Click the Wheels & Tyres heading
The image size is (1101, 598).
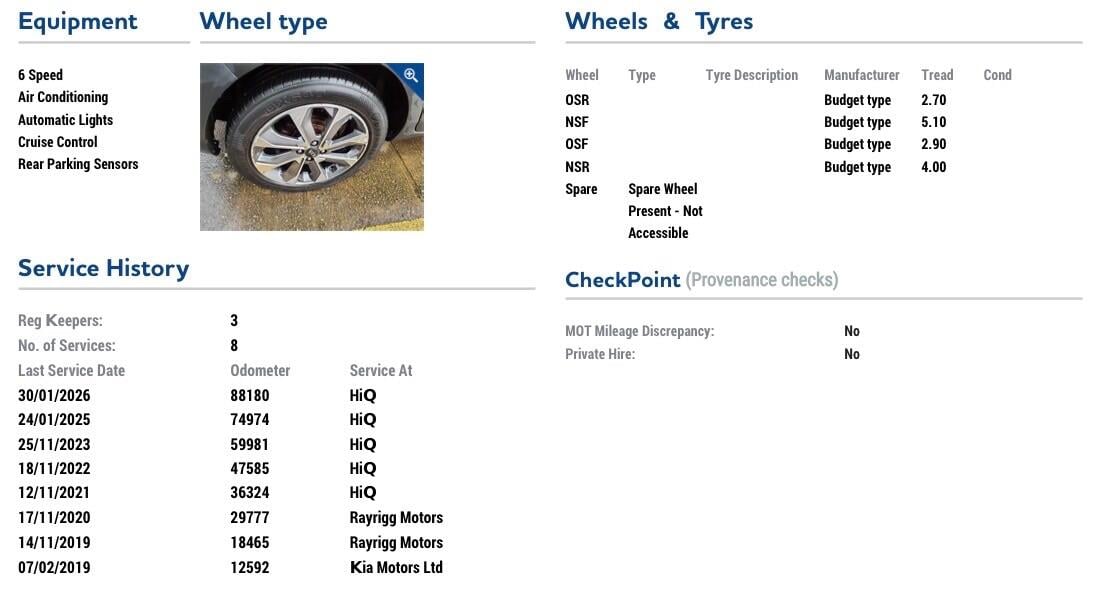click(658, 21)
